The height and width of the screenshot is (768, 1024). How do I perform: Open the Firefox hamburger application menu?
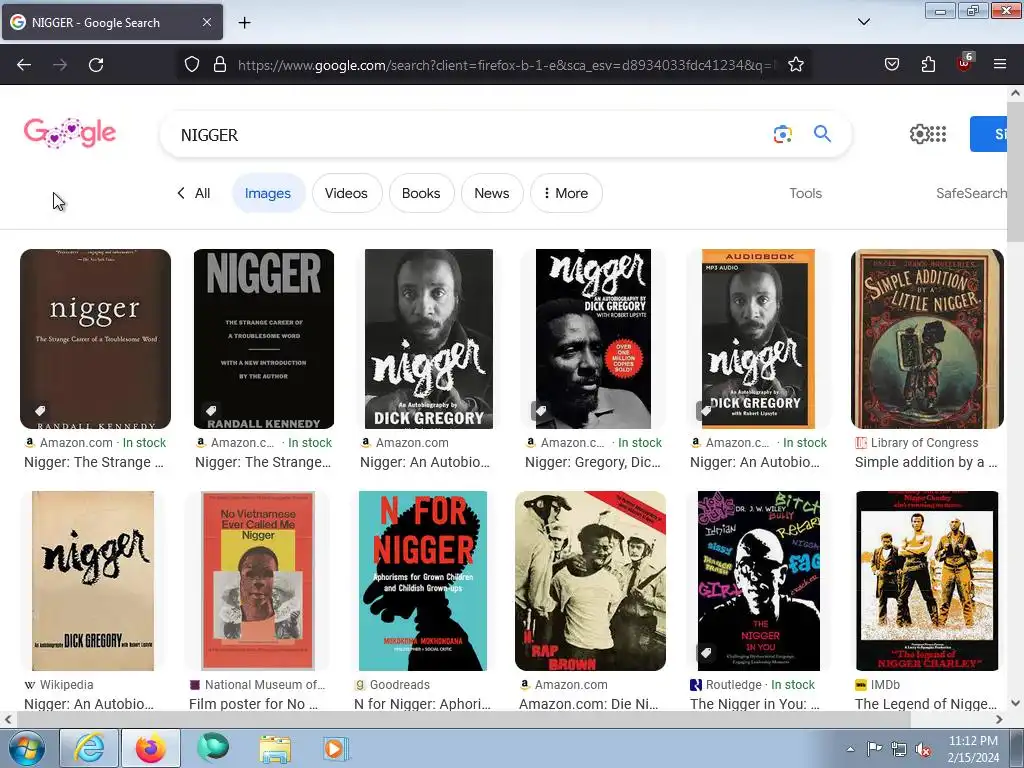click(x=1000, y=65)
